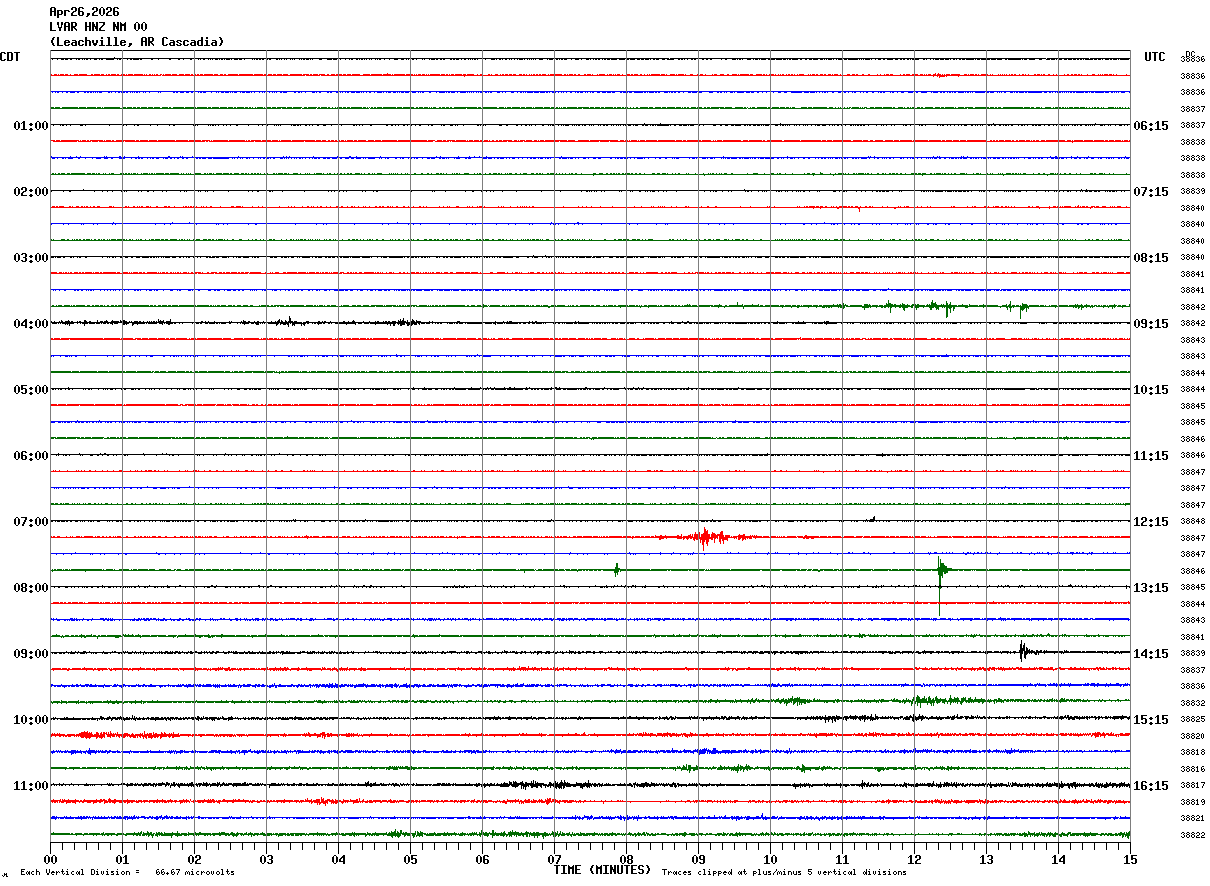This screenshot has height=886, width=1210.
Task: Click the DC offset value 38819
Action: (x=1192, y=802)
